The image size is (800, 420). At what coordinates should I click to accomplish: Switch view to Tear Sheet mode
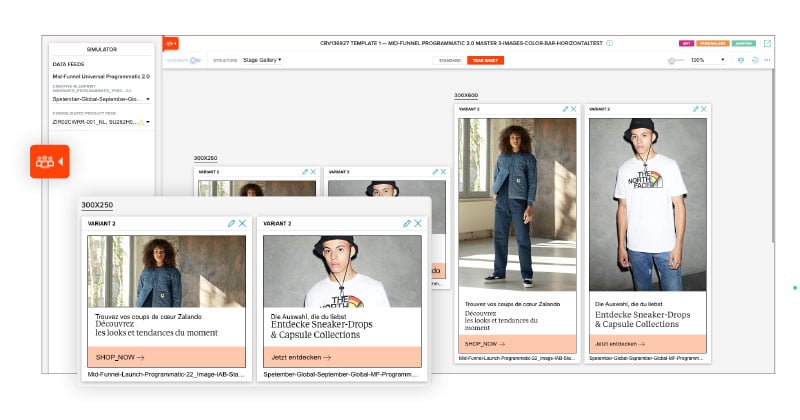486,60
